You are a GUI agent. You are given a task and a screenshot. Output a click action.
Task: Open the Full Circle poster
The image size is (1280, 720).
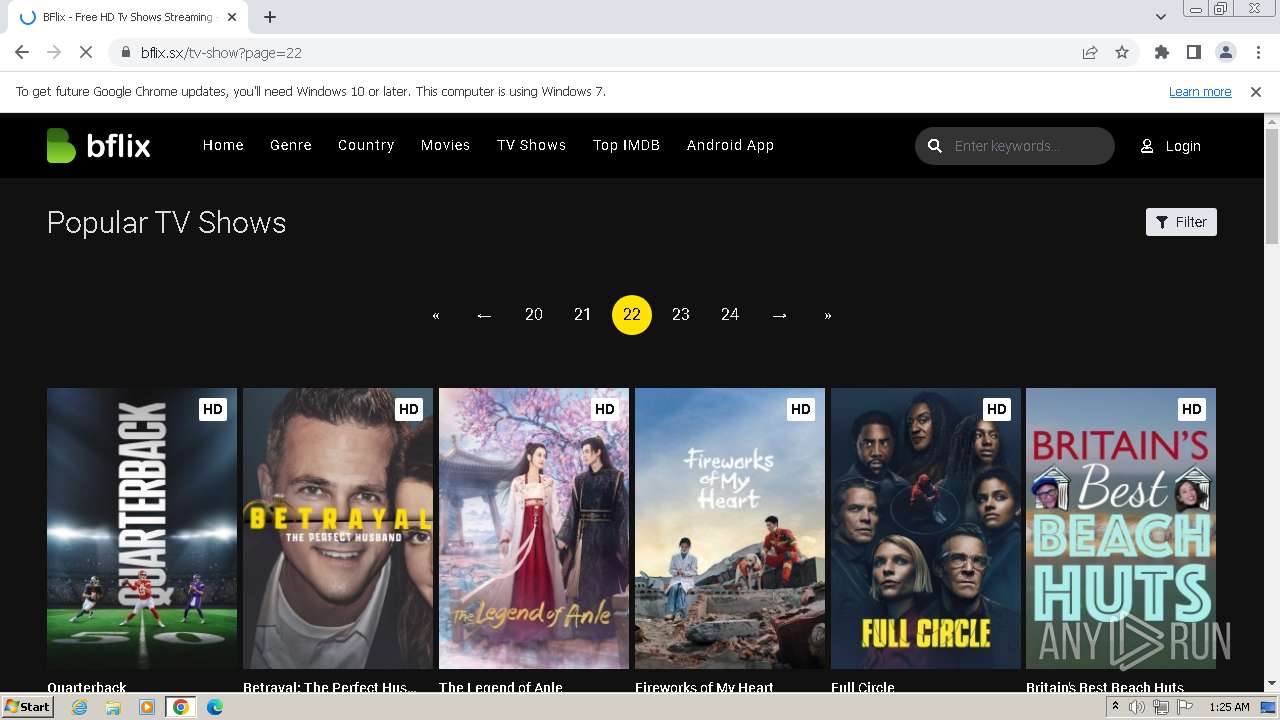click(x=926, y=528)
